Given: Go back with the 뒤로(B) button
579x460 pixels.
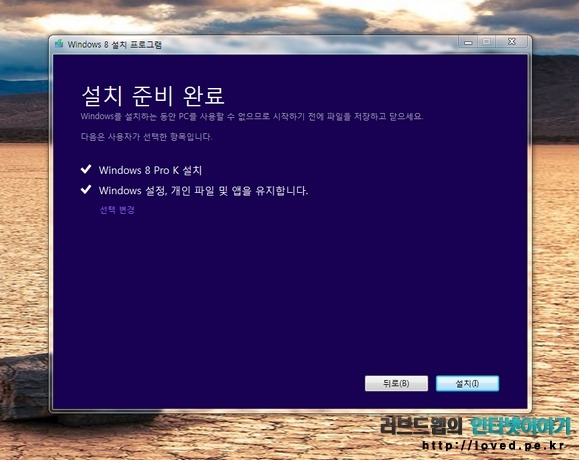Looking at the screenshot, I should 396,384.
